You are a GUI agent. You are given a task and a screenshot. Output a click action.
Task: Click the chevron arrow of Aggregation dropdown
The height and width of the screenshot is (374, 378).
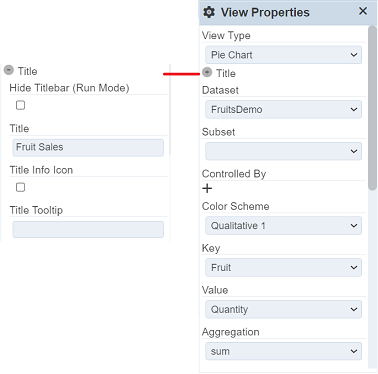354,351
